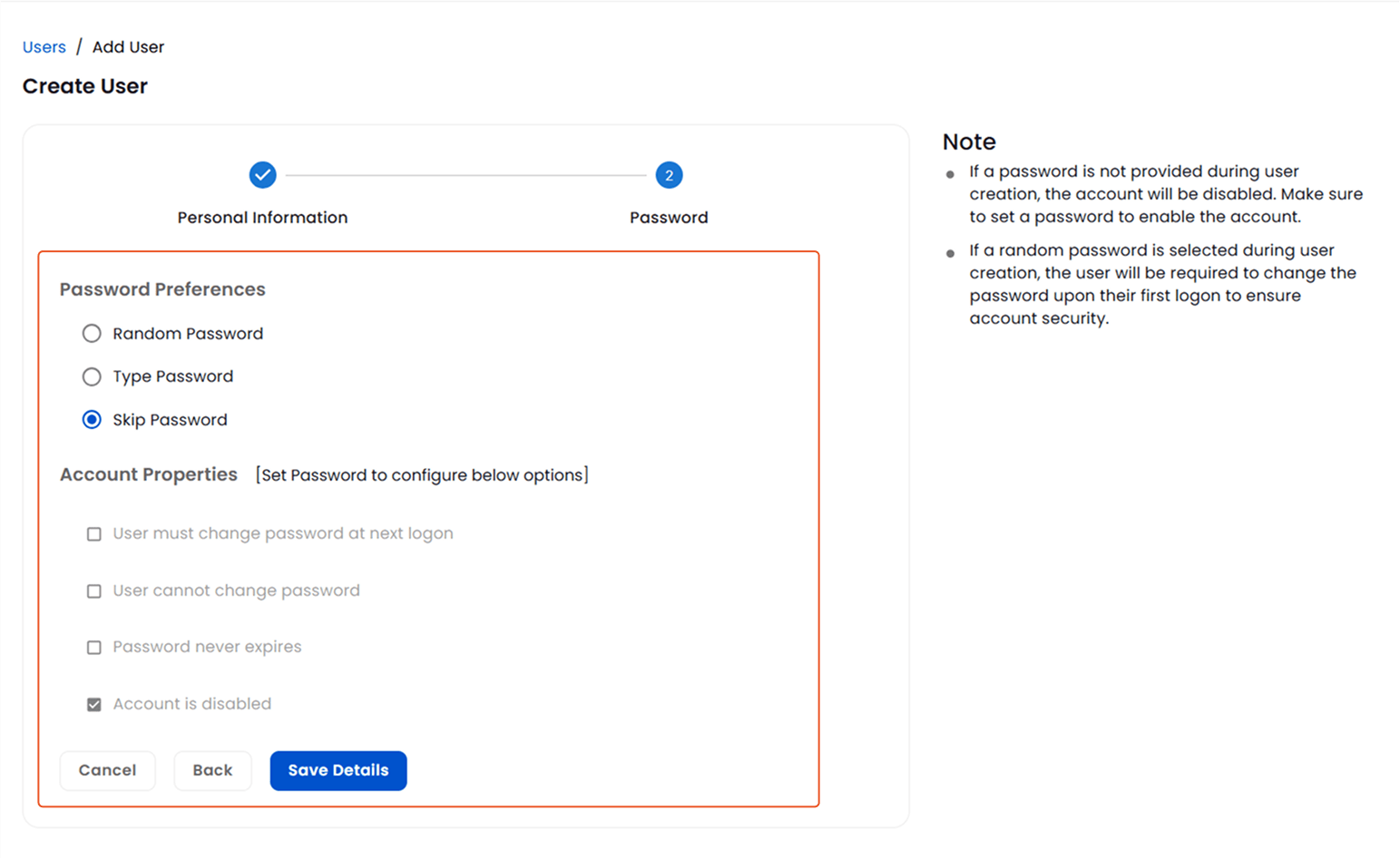Click 'Add User' in the breadcrumb trail
The image size is (1400, 859).
(x=128, y=46)
